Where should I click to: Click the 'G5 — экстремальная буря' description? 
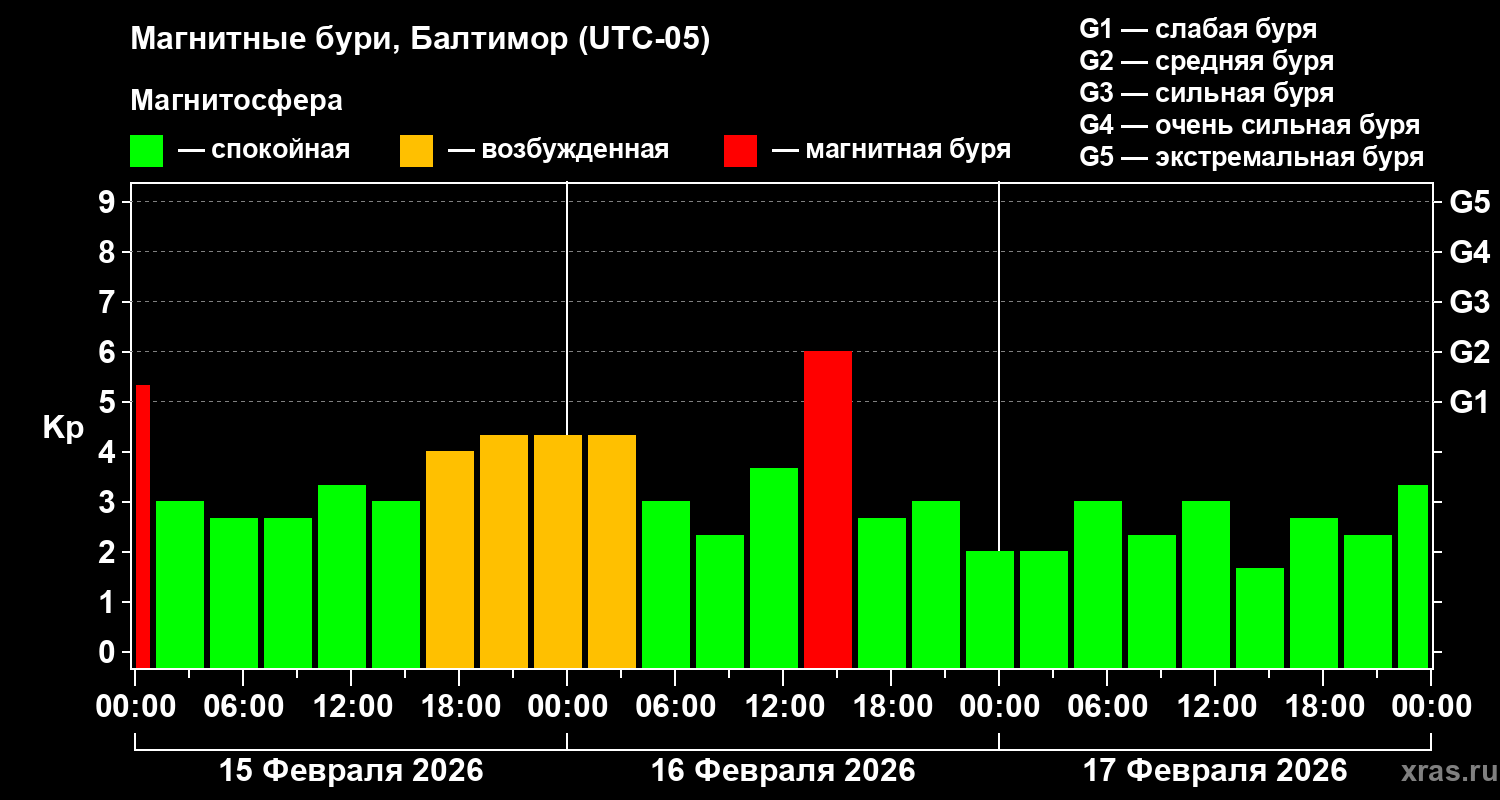pyautogui.click(x=1251, y=157)
